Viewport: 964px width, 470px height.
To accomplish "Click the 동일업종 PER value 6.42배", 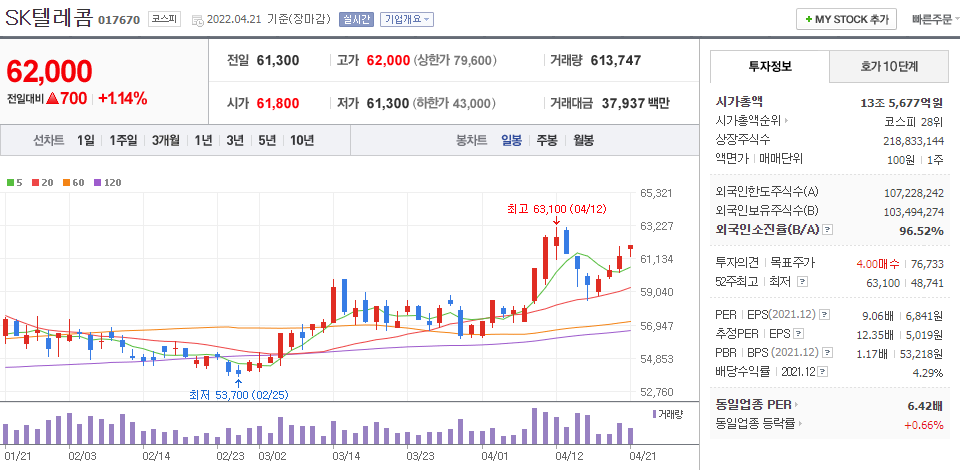I will 925,406.
